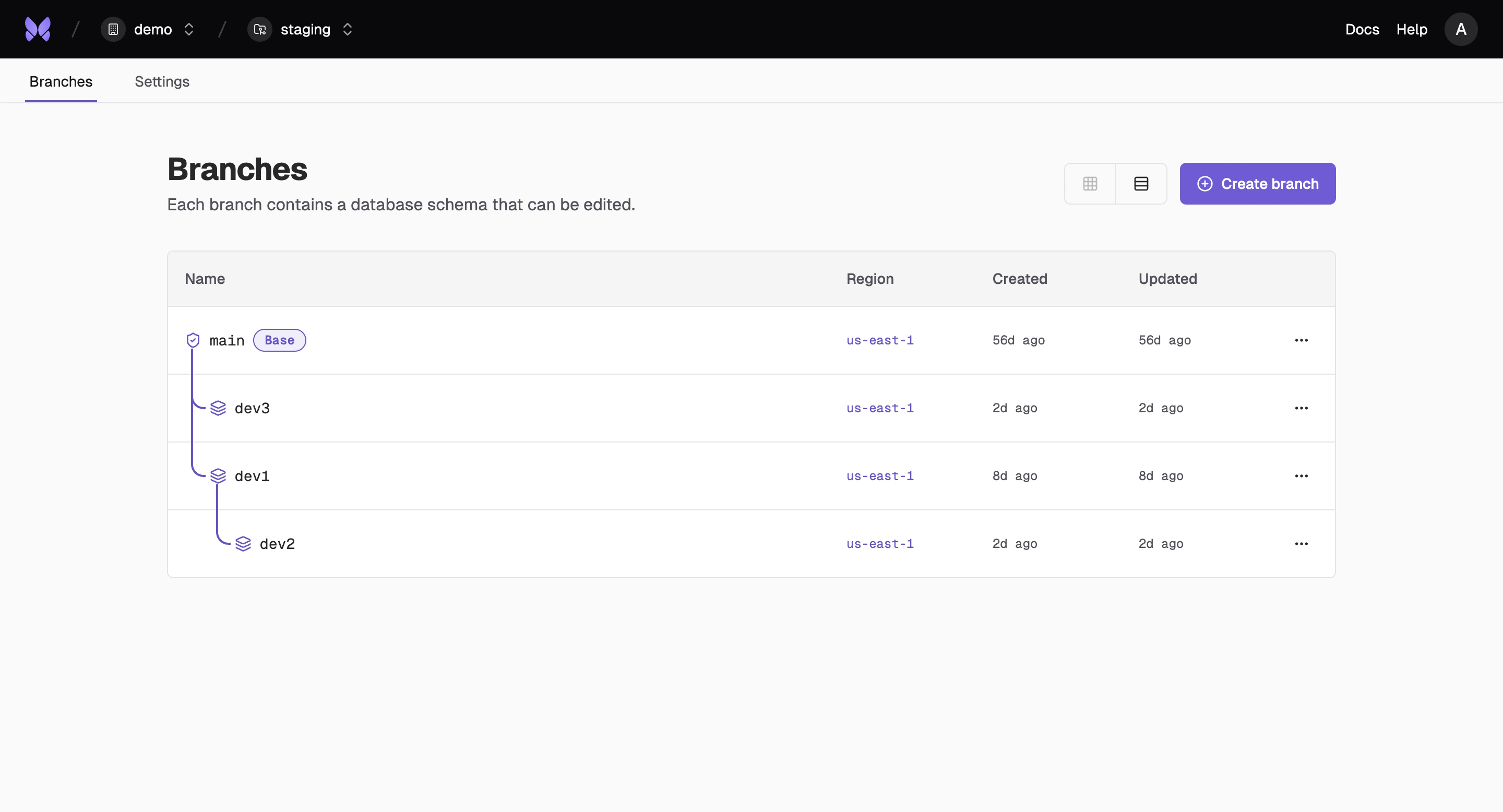Click the organization building icon next to demo
The height and width of the screenshot is (812, 1503).
[x=113, y=29]
